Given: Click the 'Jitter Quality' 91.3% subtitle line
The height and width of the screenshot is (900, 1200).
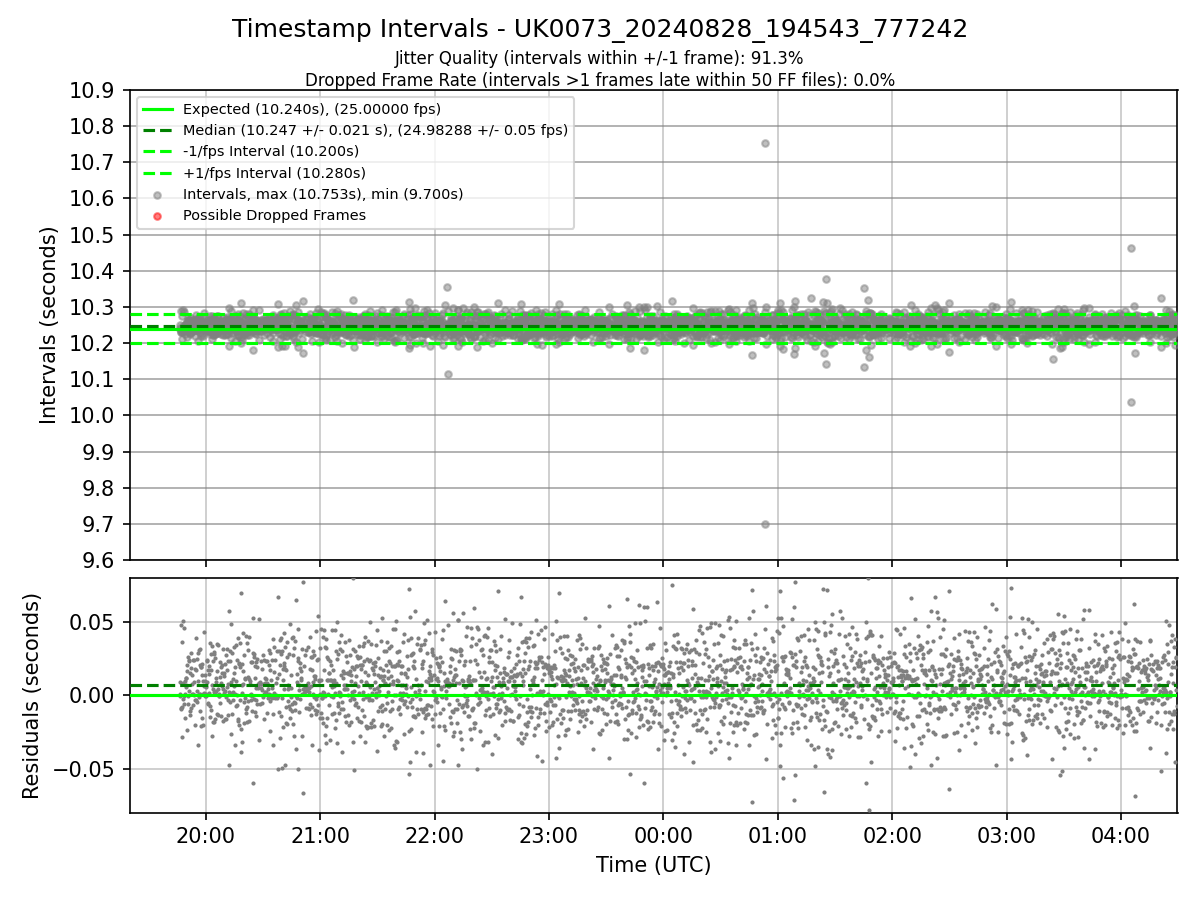Looking at the screenshot, I should (x=599, y=58).
